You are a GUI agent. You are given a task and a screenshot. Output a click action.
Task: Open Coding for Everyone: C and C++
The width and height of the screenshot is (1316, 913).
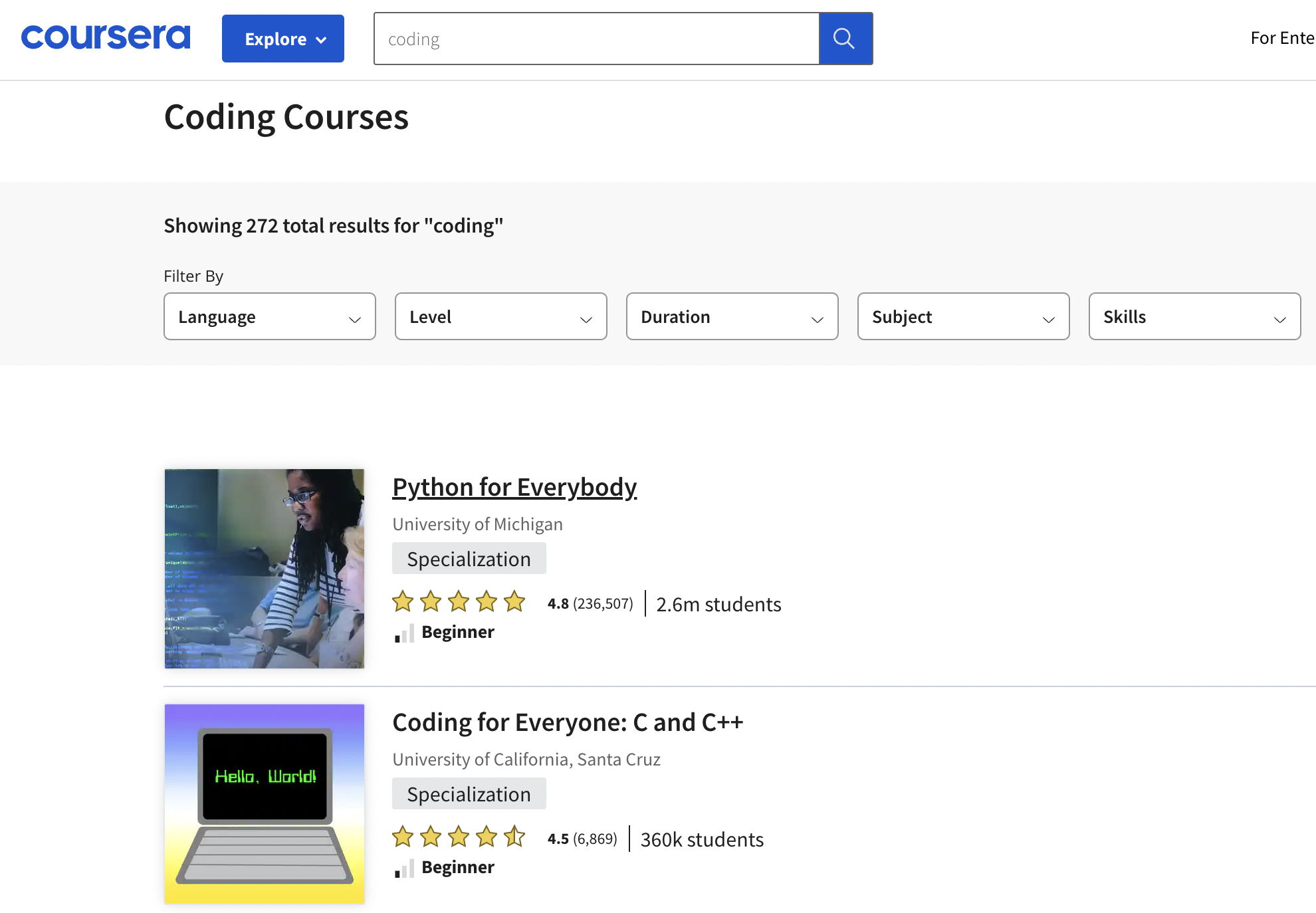568,722
